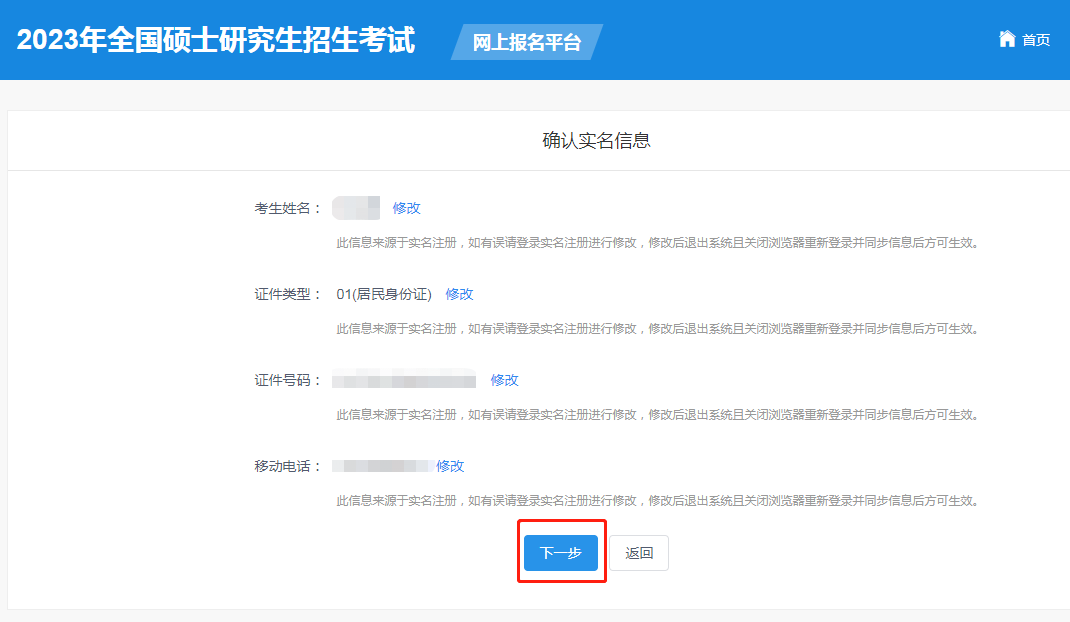Image resolution: width=1070 pixels, height=622 pixels.
Task: Click the 确认实名信息 heading
Action: (x=596, y=141)
